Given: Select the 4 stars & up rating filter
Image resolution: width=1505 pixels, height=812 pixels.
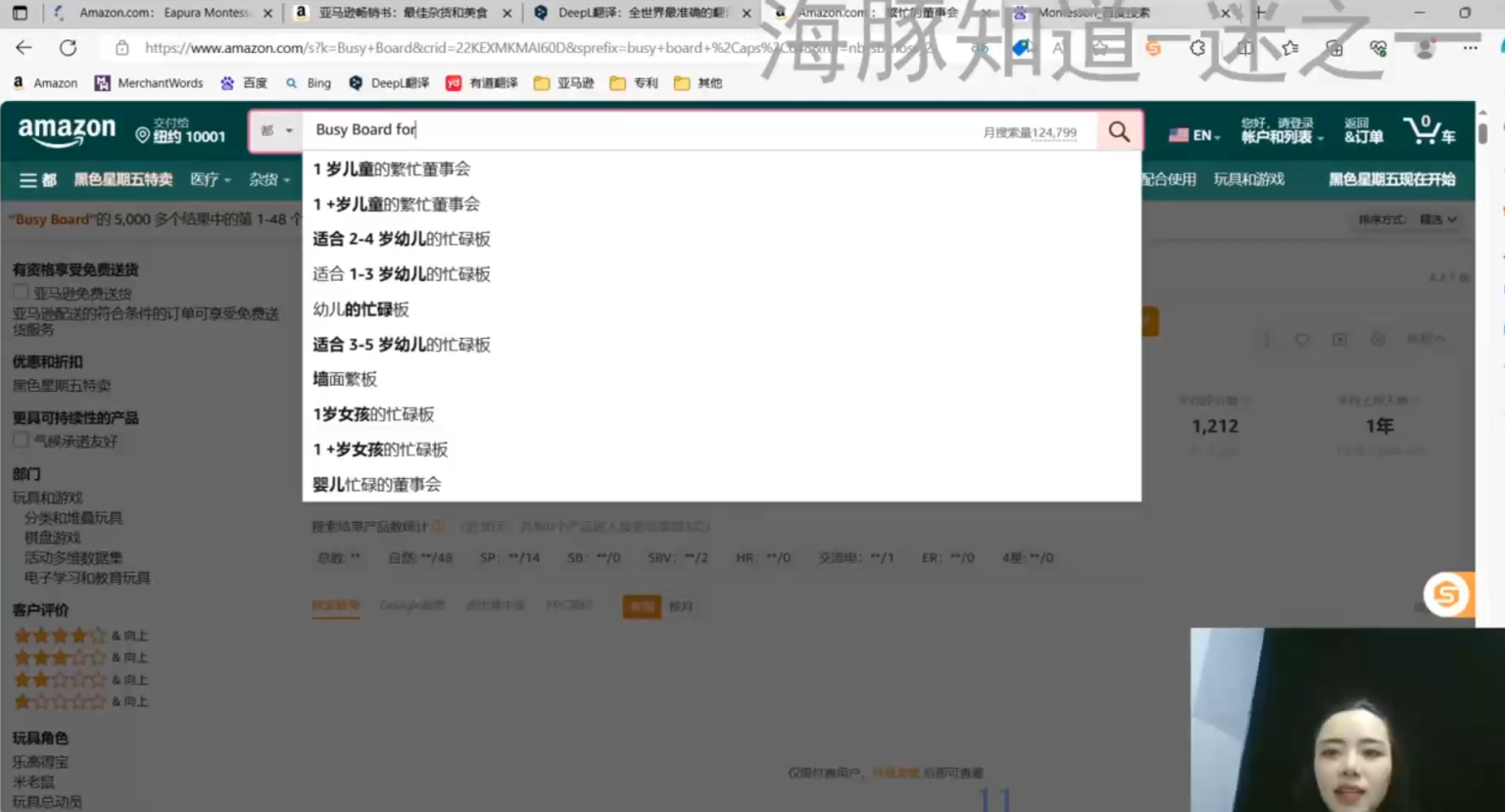Looking at the screenshot, I should click(61, 635).
